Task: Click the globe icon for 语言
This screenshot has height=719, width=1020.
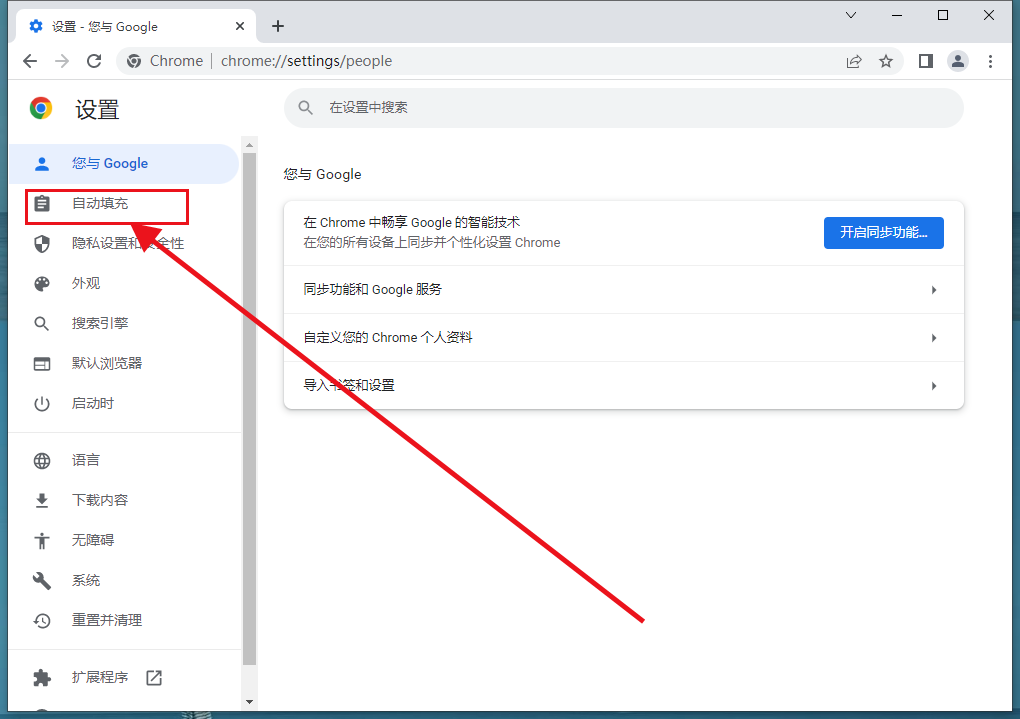Action: click(x=42, y=461)
